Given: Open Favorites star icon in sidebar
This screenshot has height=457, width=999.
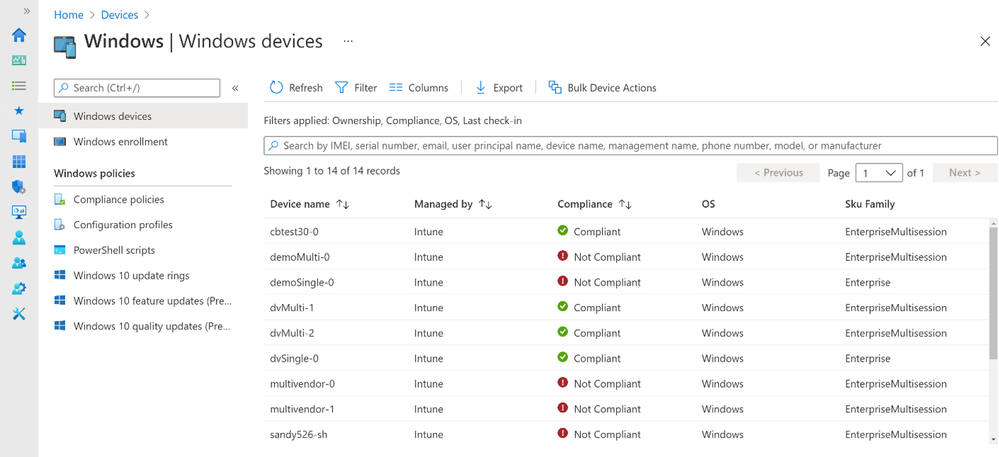Looking at the screenshot, I should click(x=19, y=110).
